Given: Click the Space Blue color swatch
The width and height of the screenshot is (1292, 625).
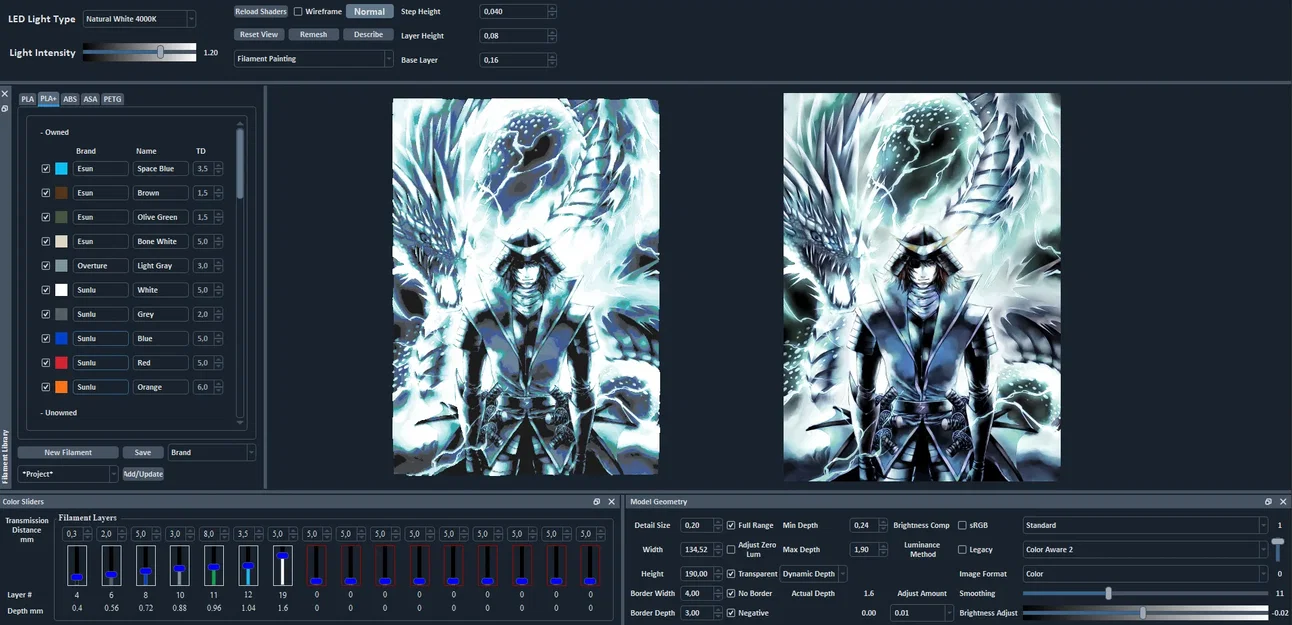Looking at the screenshot, I should point(61,169).
